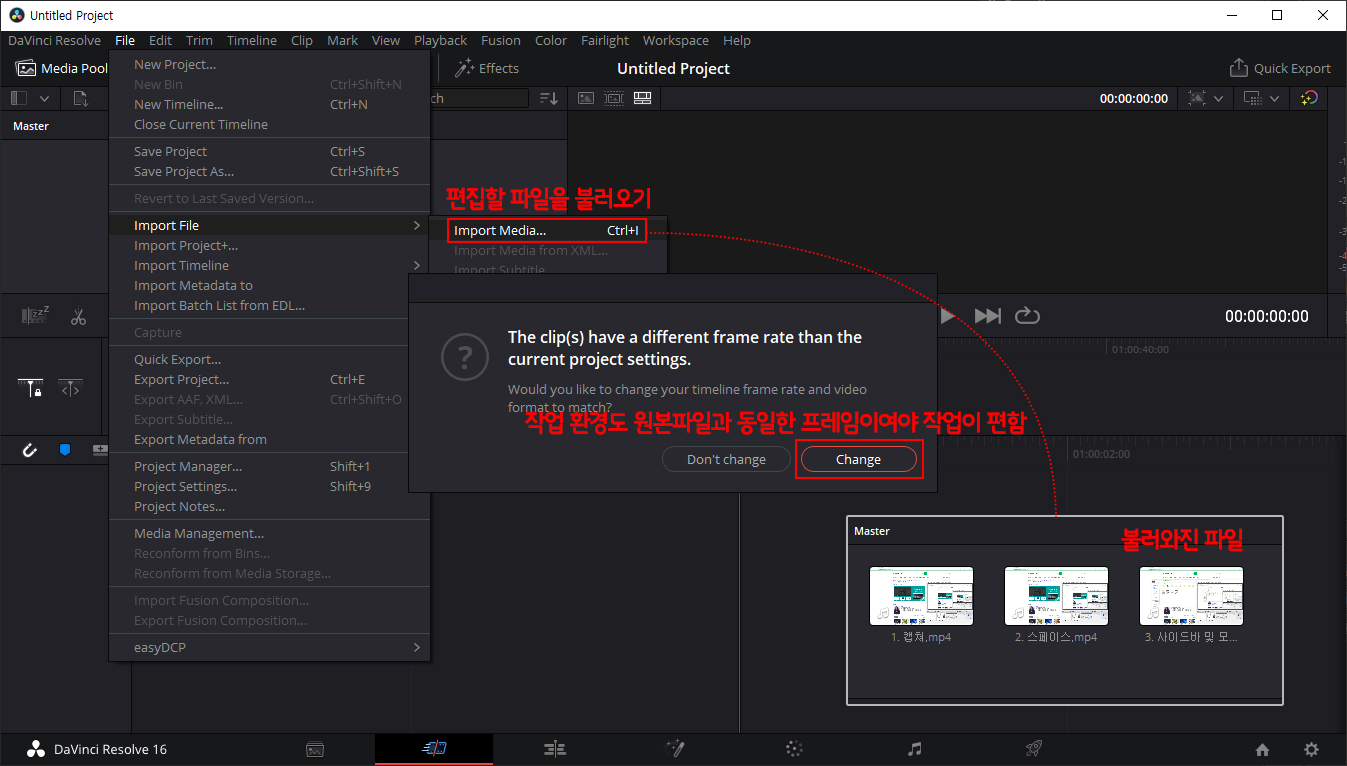Open the colorful effects sparkle icon
Screen dimensions: 1347x766
pos(1309,98)
